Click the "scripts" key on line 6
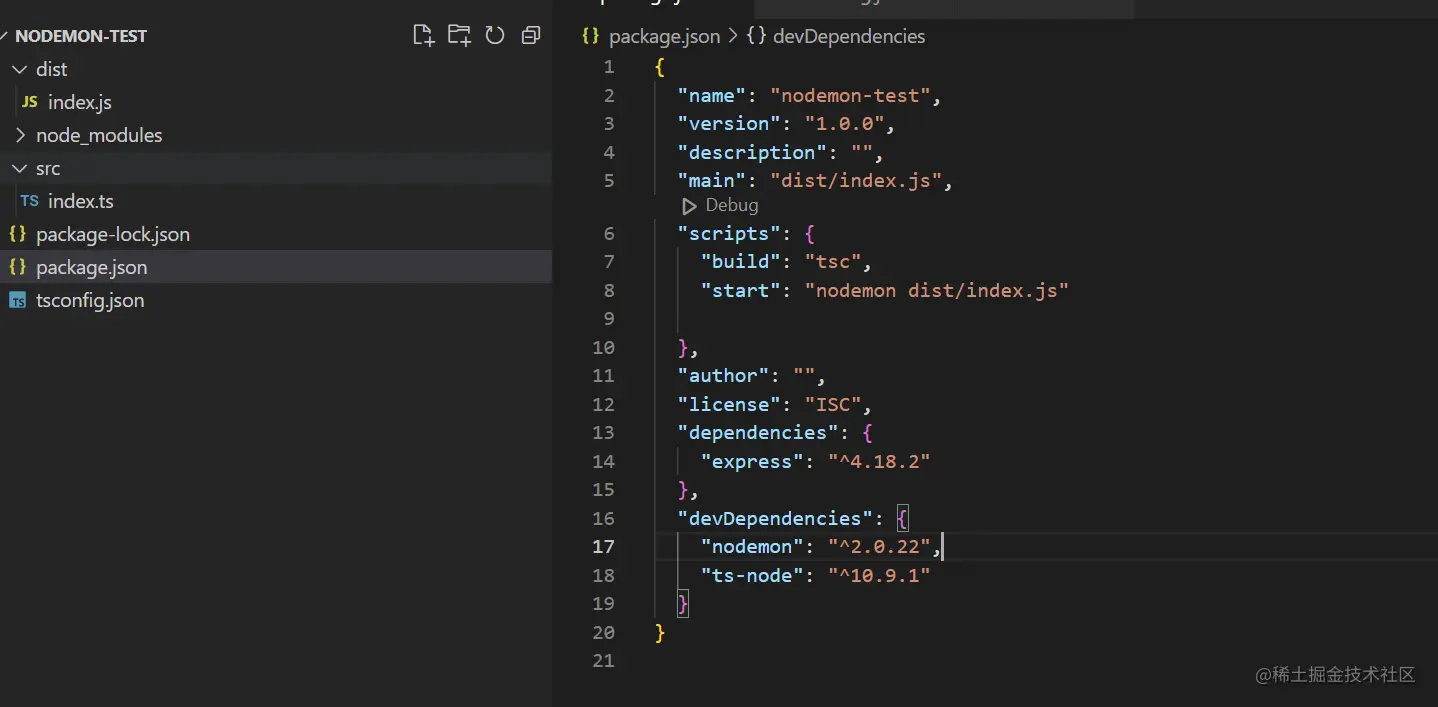Viewport: 1438px width, 707px height. (729, 233)
